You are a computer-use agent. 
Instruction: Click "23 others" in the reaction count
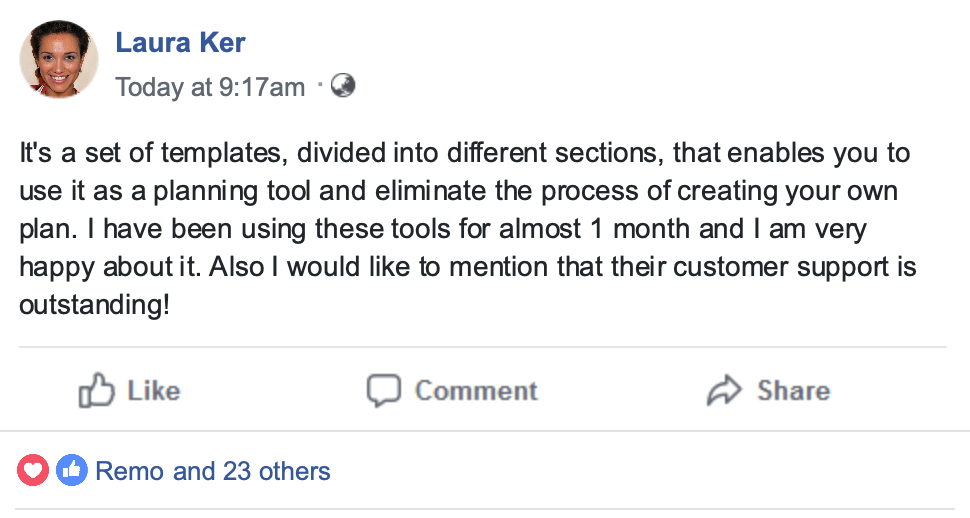(273, 470)
